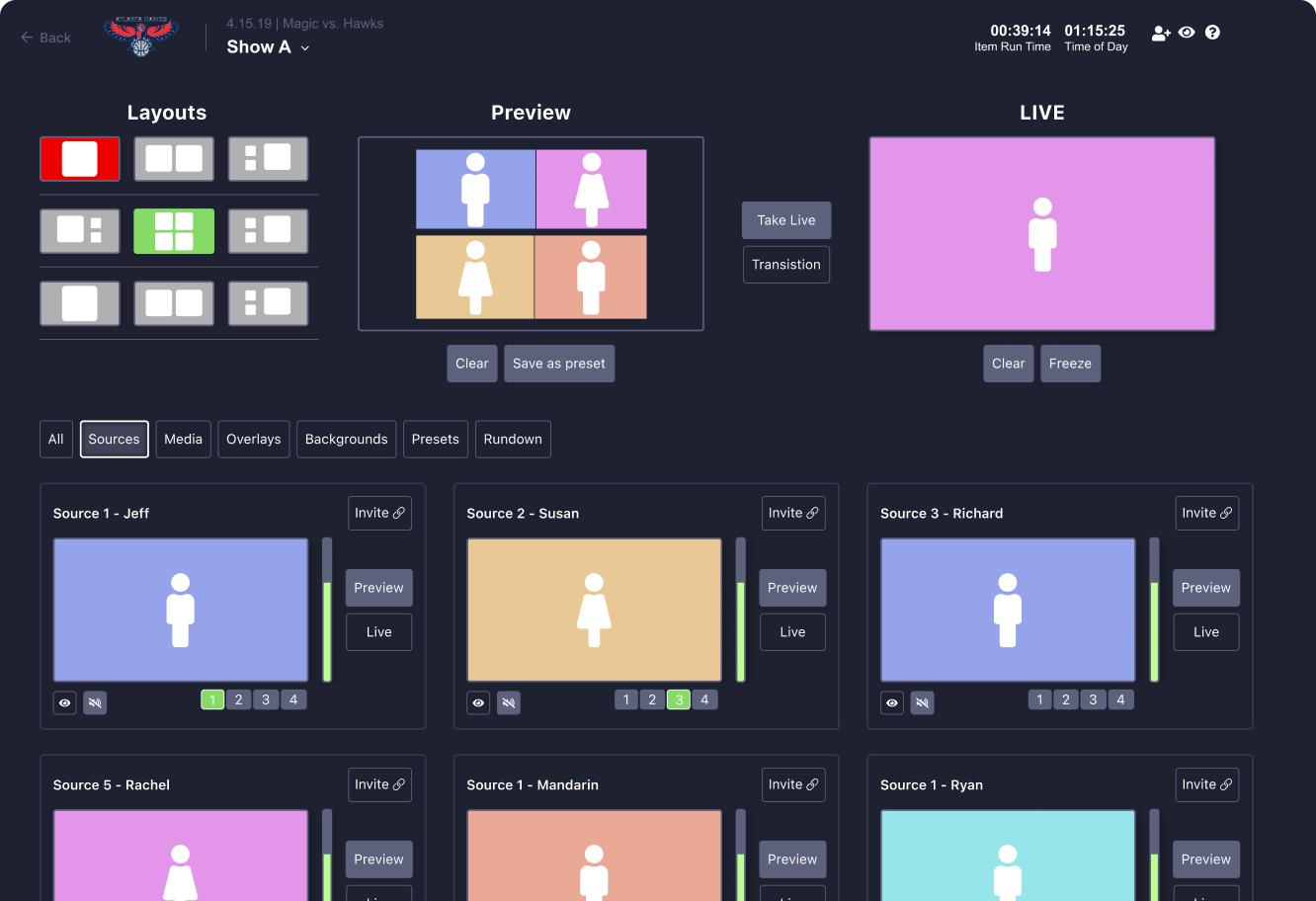
Task: Invite a guest to Source 1 - Ryan
Action: (x=1207, y=785)
